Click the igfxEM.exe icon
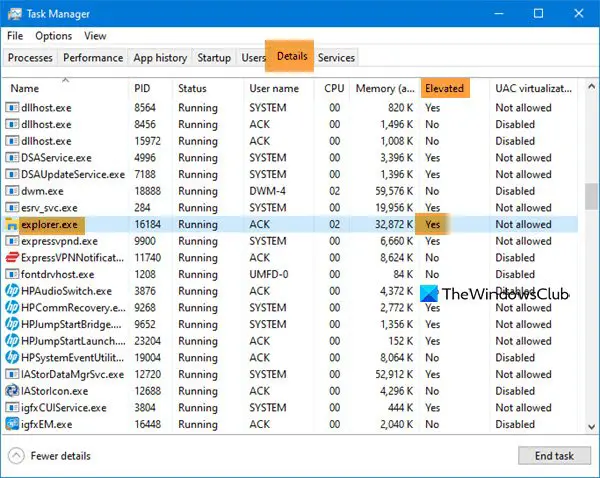 tap(12, 424)
